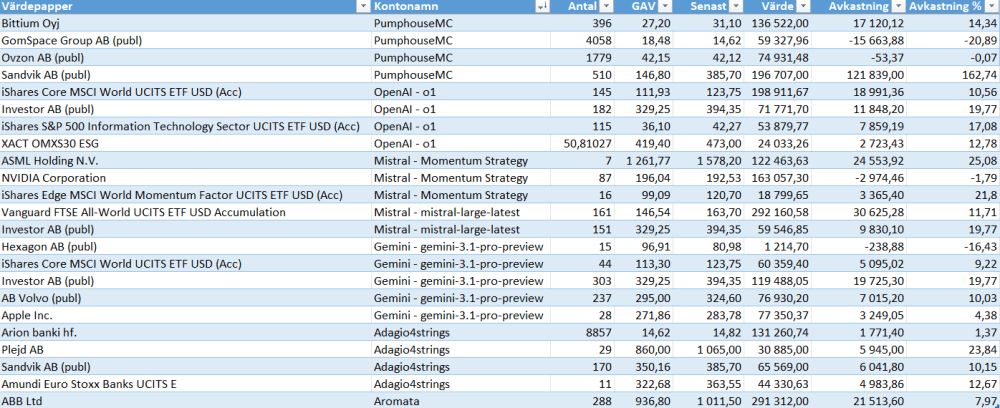
Task: Select the Apple Inc. cell
Action: point(186,316)
